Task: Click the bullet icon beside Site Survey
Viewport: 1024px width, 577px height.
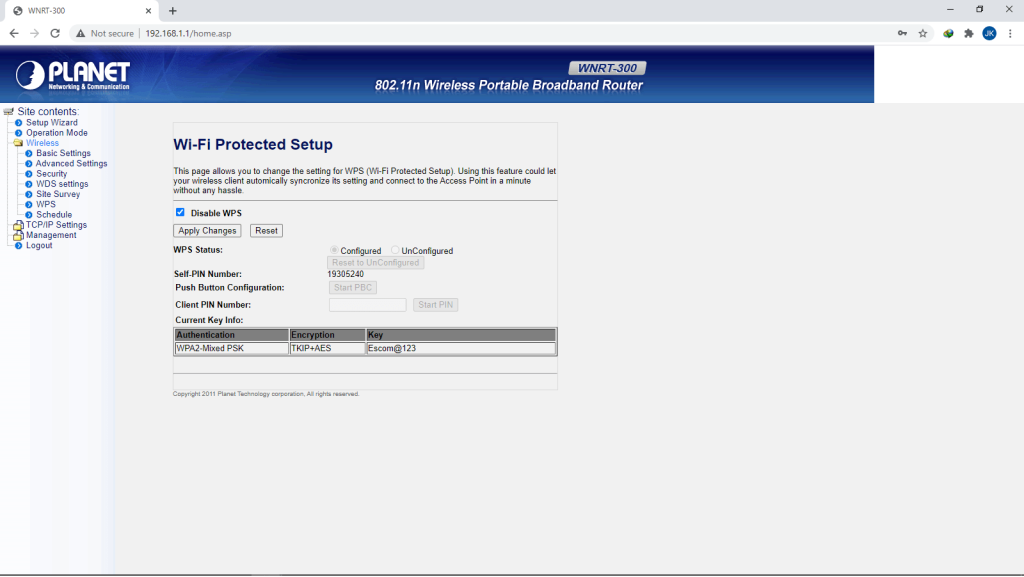Action: tap(29, 195)
